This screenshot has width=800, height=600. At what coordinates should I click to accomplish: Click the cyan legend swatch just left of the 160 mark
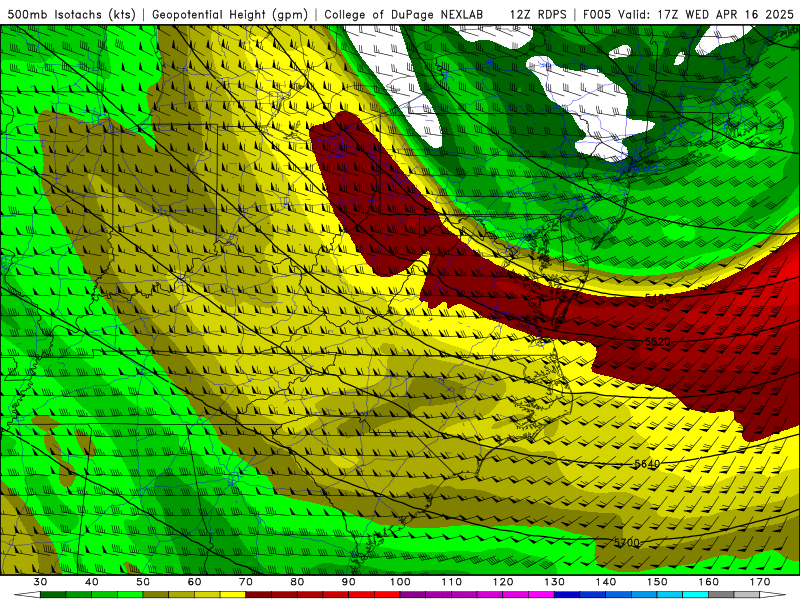pyautogui.click(x=696, y=595)
